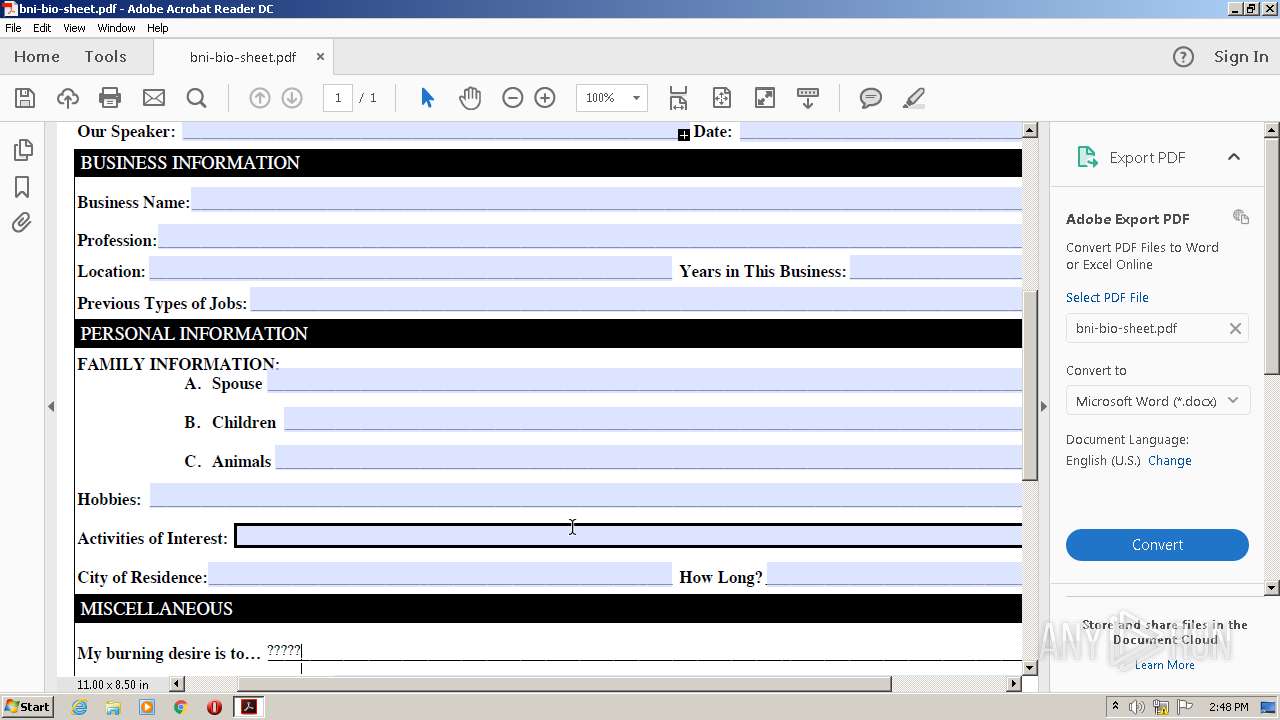The width and height of the screenshot is (1280, 720).
Task: Zoom out with minus button
Action: [513, 98]
